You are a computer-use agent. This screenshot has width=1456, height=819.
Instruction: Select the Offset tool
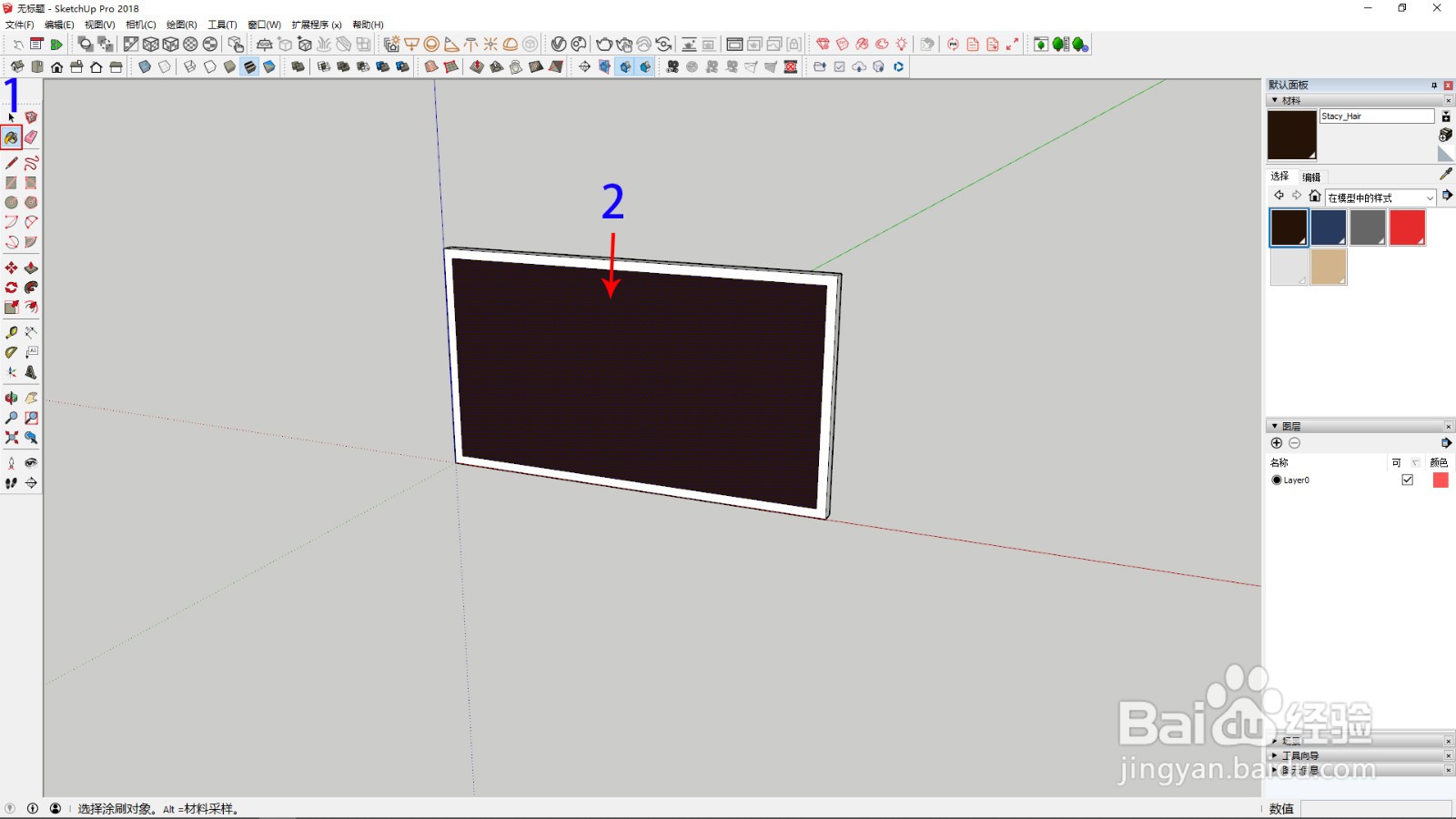tap(31, 308)
